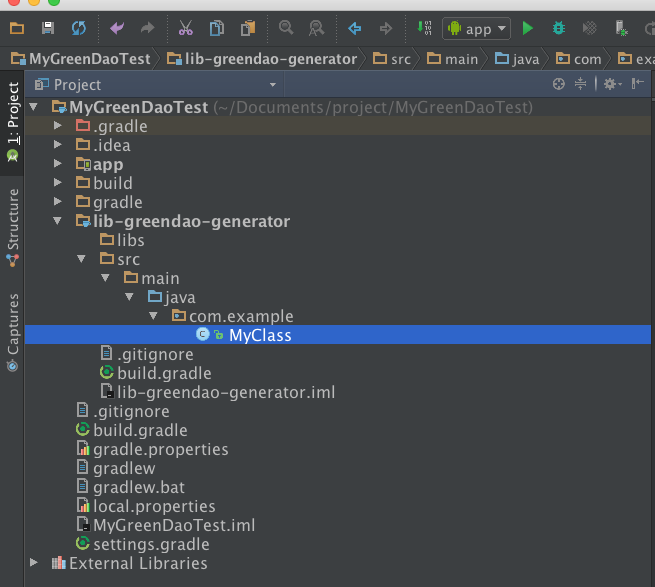This screenshot has height=587, width=655.
Task: Click the src breadcrumb in navigation bar
Action: (400, 59)
